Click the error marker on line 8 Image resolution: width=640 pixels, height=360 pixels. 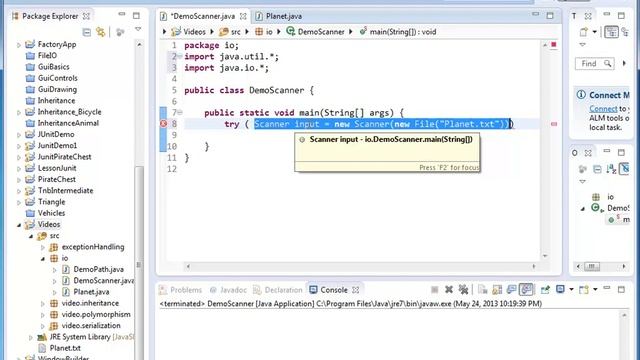pos(163,123)
